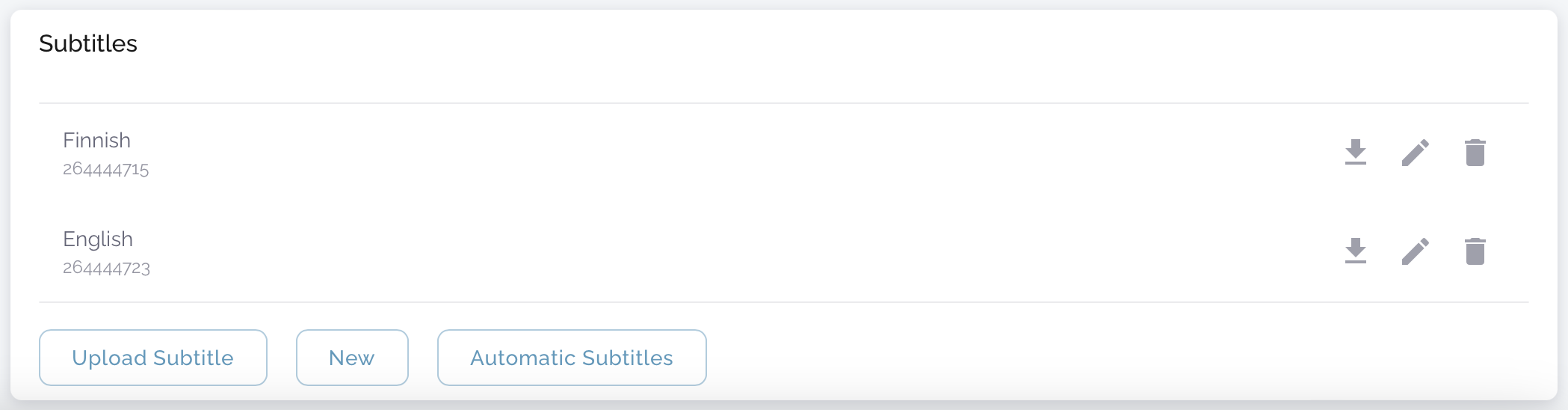Select the English language label
This screenshot has height=410, width=1568.
pyautogui.click(x=98, y=239)
